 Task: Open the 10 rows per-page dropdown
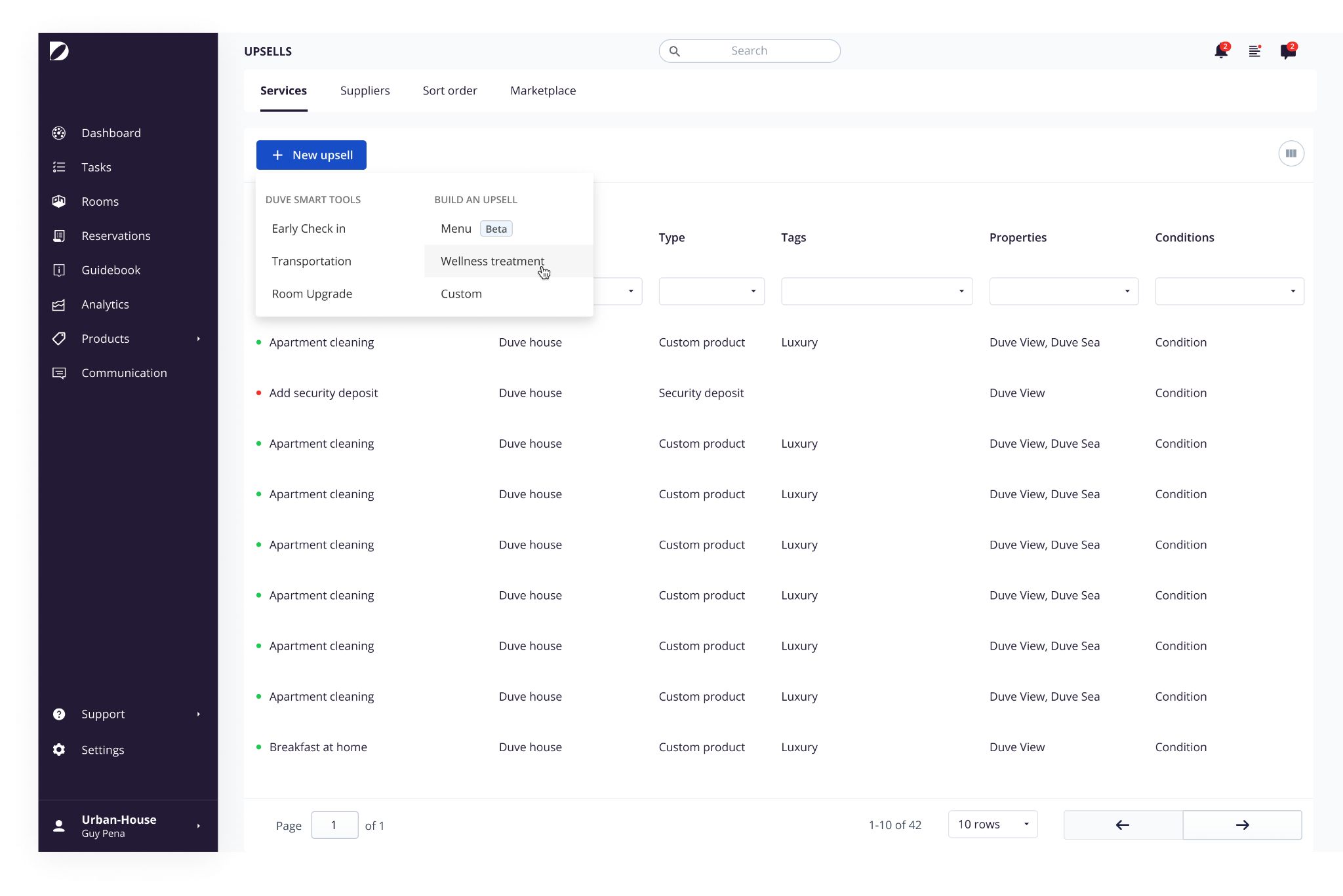(x=993, y=825)
